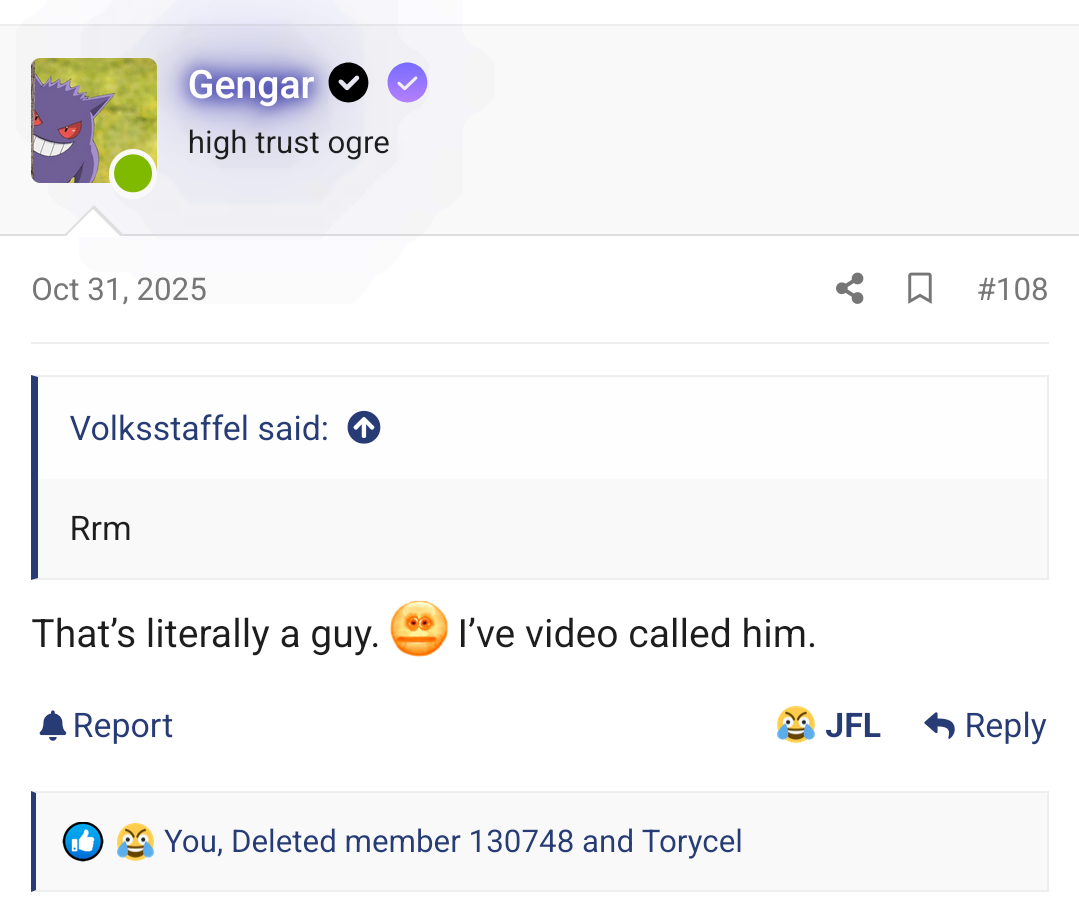The height and width of the screenshot is (923, 1079).
Task: Select the Gengar username
Action: (251, 84)
